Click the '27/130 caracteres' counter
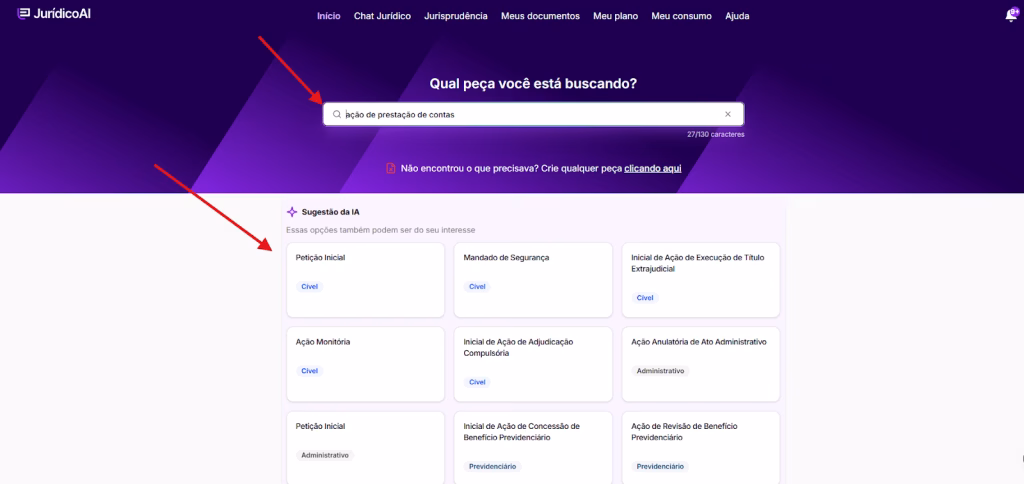The height and width of the screenshot is (484, 1024). click(715, 135)
